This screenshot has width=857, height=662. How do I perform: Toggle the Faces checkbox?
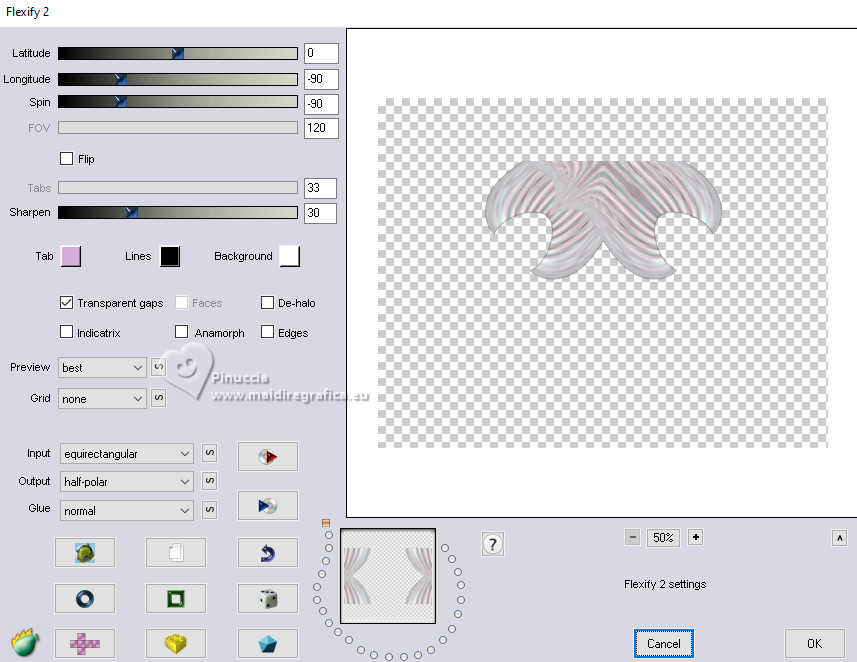pyautogui.click(x=181, y=302)
